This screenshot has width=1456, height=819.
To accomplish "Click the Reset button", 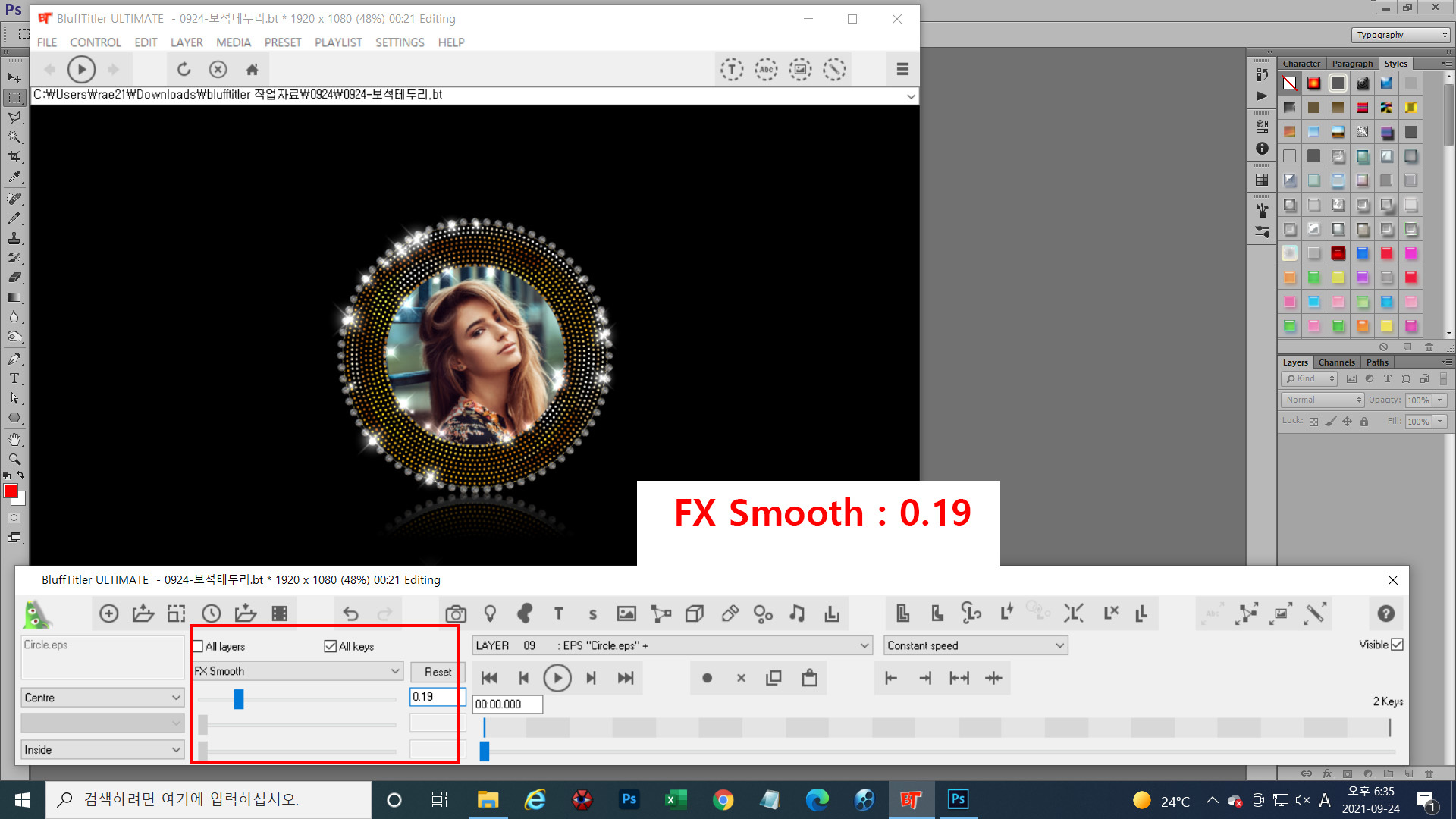I will (x=438, y=672).
